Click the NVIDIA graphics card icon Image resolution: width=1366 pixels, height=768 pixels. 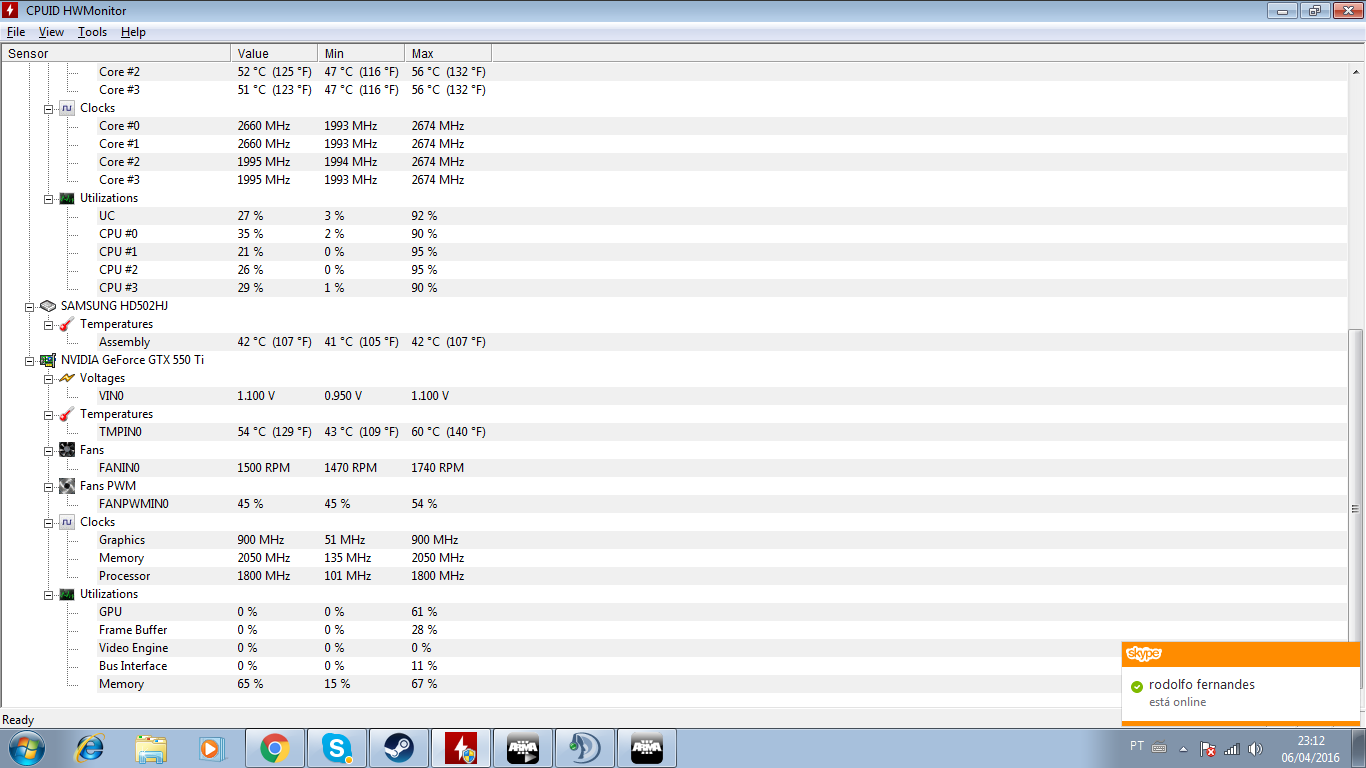48,360
